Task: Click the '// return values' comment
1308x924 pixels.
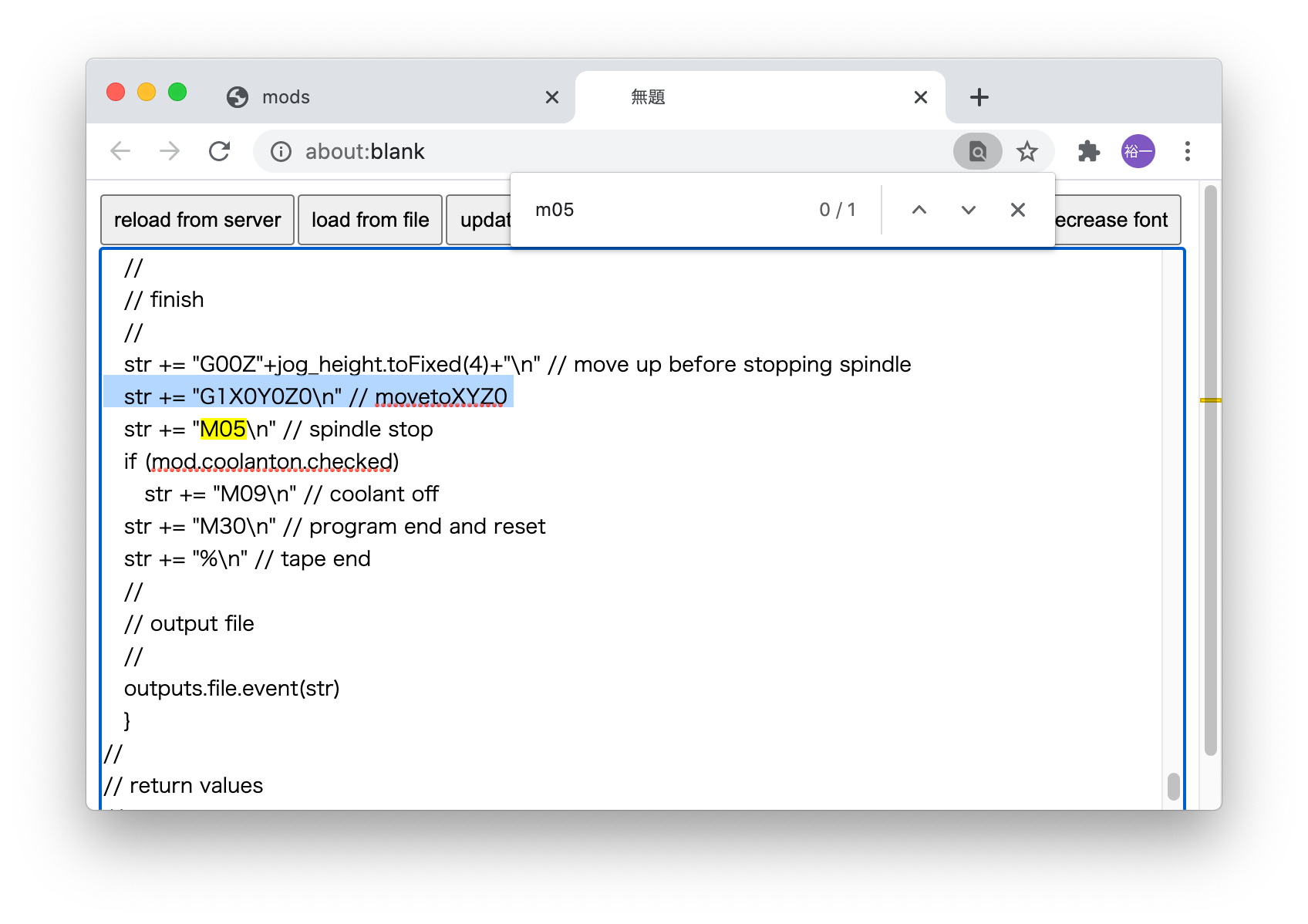Action: [184, 785]
